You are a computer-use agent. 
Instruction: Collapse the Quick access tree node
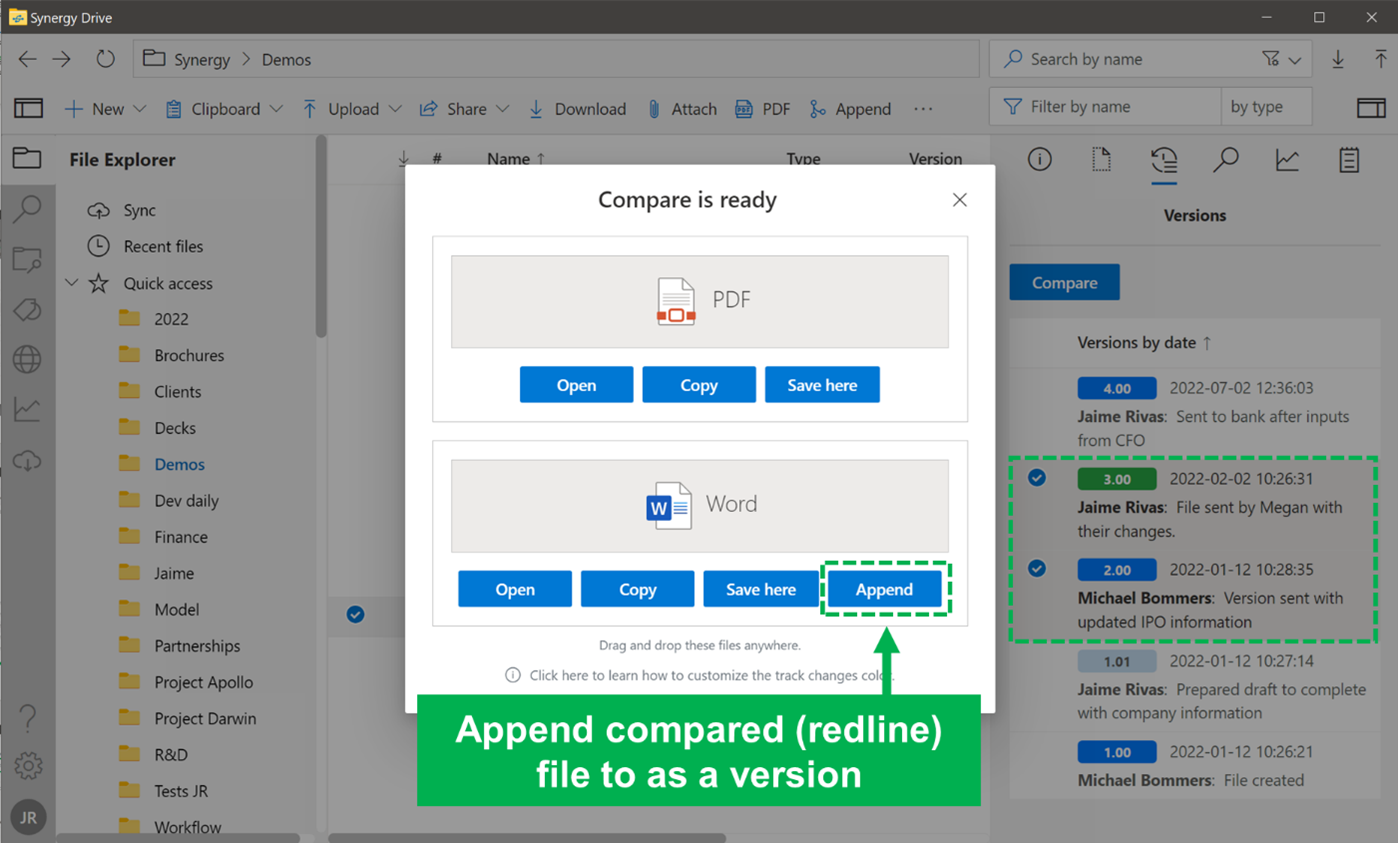coord(71,283)
